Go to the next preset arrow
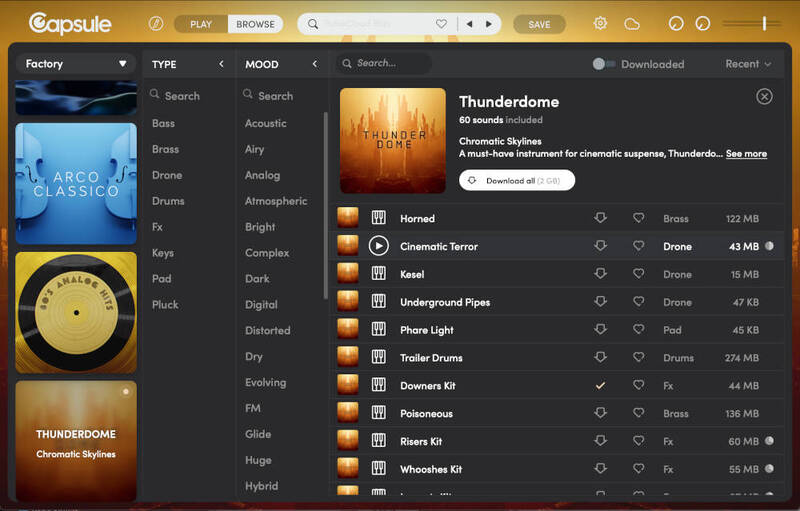The image size is (800, 511). pos(489,24)
